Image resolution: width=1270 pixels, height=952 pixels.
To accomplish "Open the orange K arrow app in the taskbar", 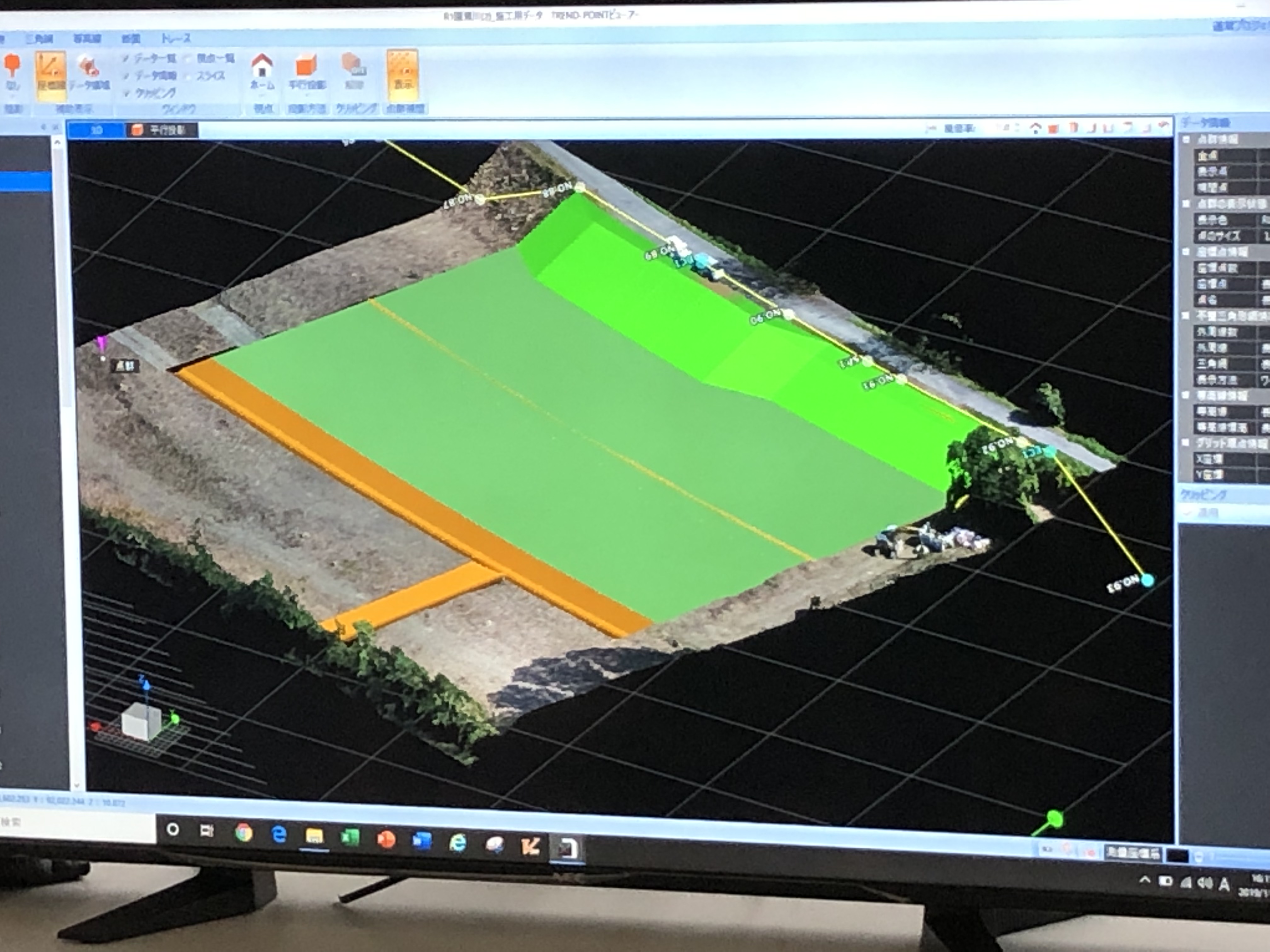I will (x=530, y=846).
